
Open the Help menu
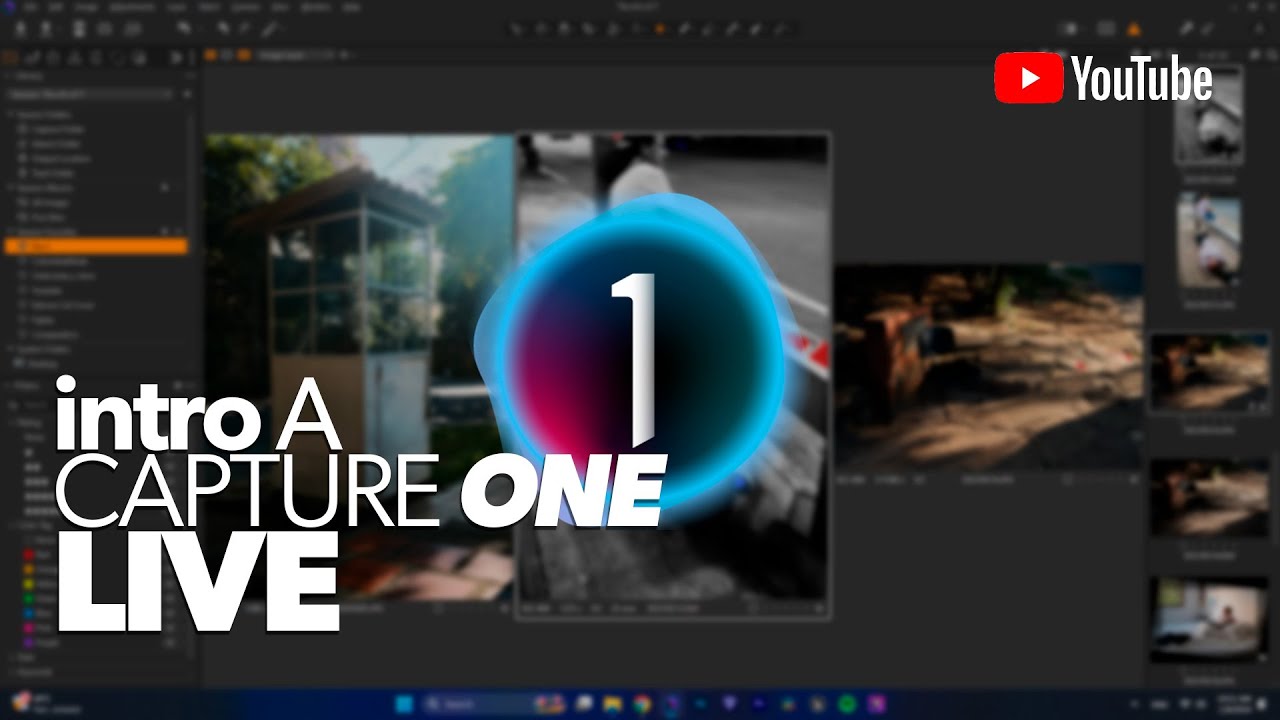tap(351, 7)
